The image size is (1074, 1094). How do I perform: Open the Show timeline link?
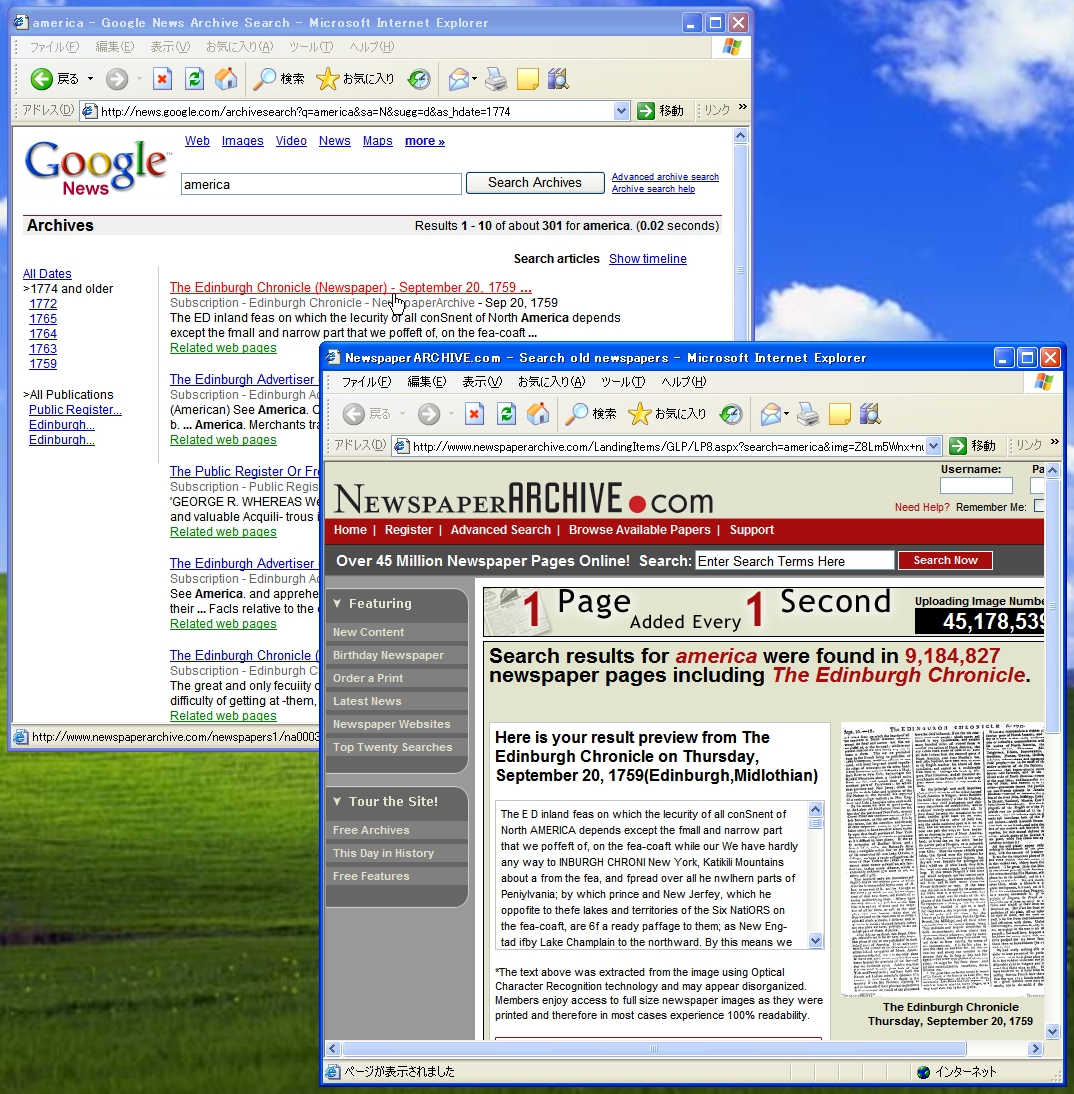tap(648, 259)
